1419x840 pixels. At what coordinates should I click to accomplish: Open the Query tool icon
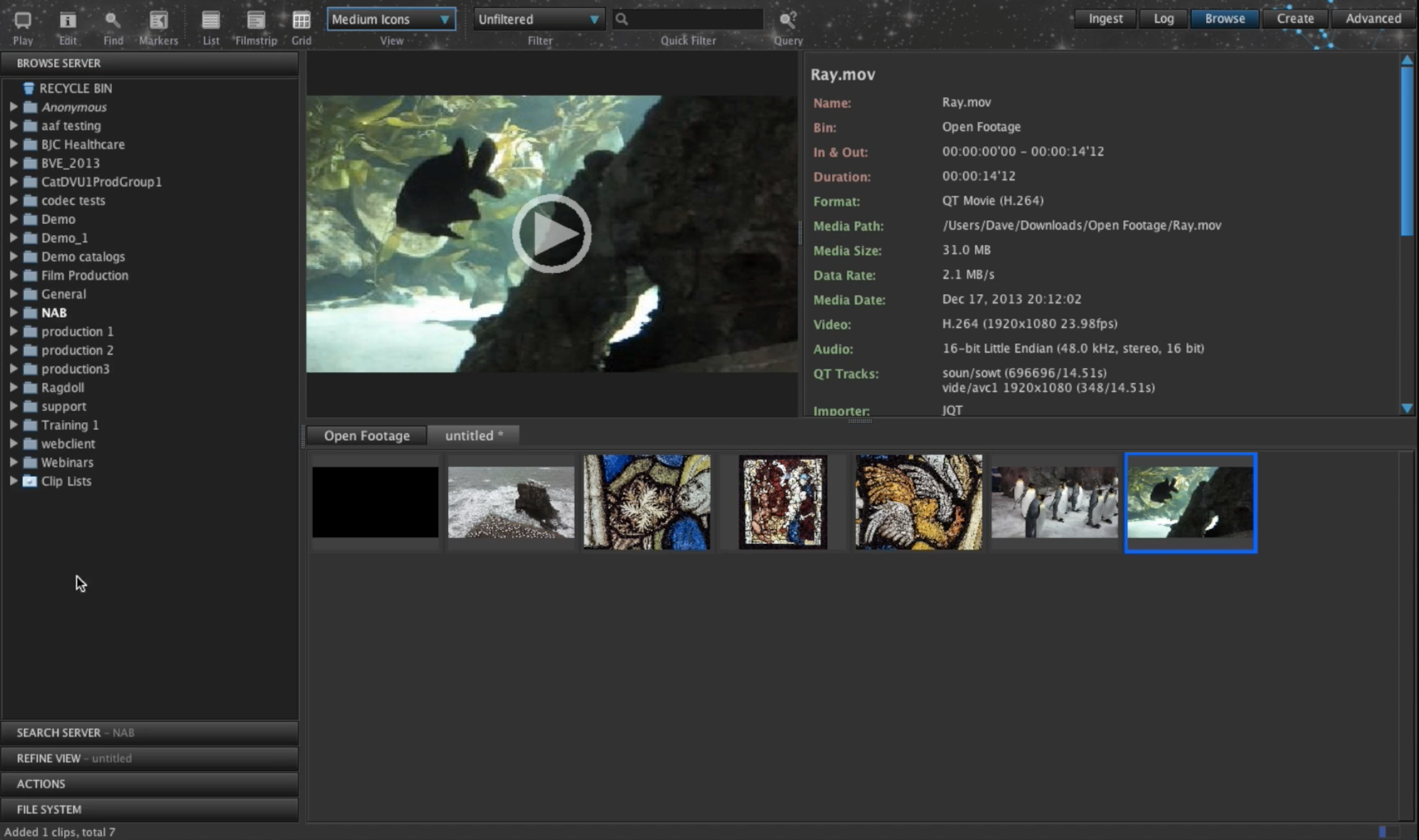point(788,20)
